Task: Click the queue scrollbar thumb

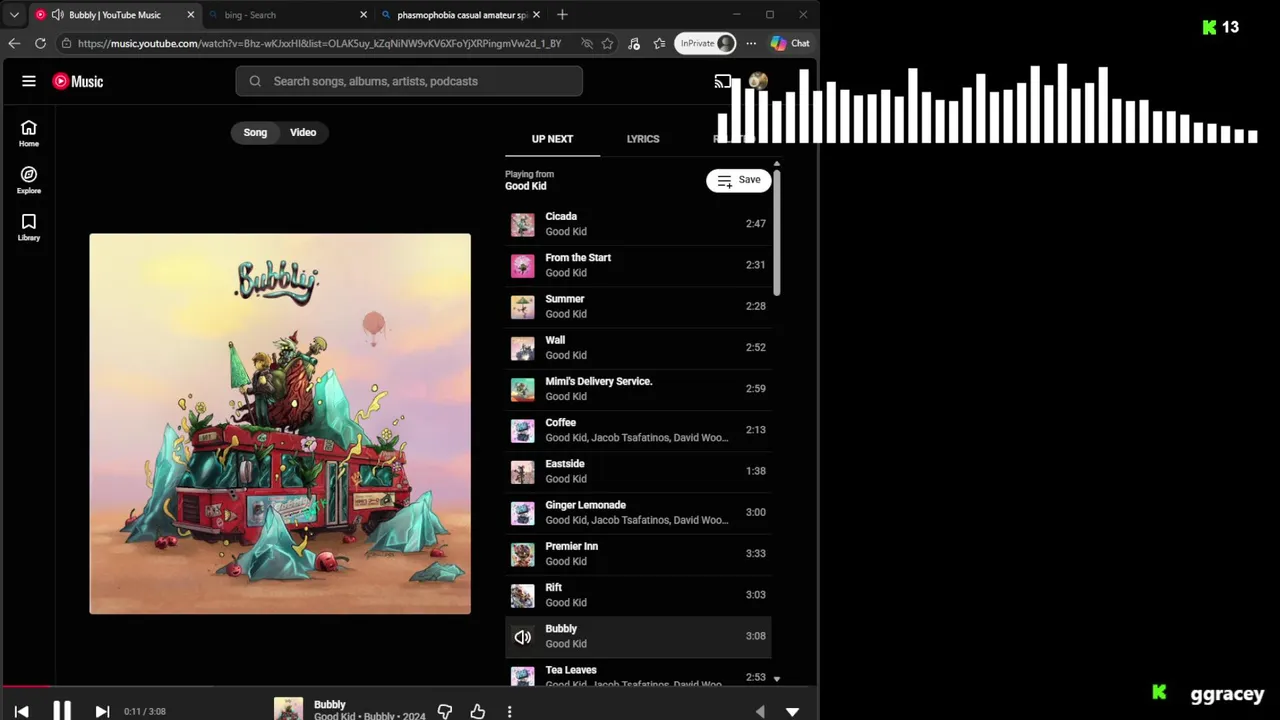Action: [776, 232]
